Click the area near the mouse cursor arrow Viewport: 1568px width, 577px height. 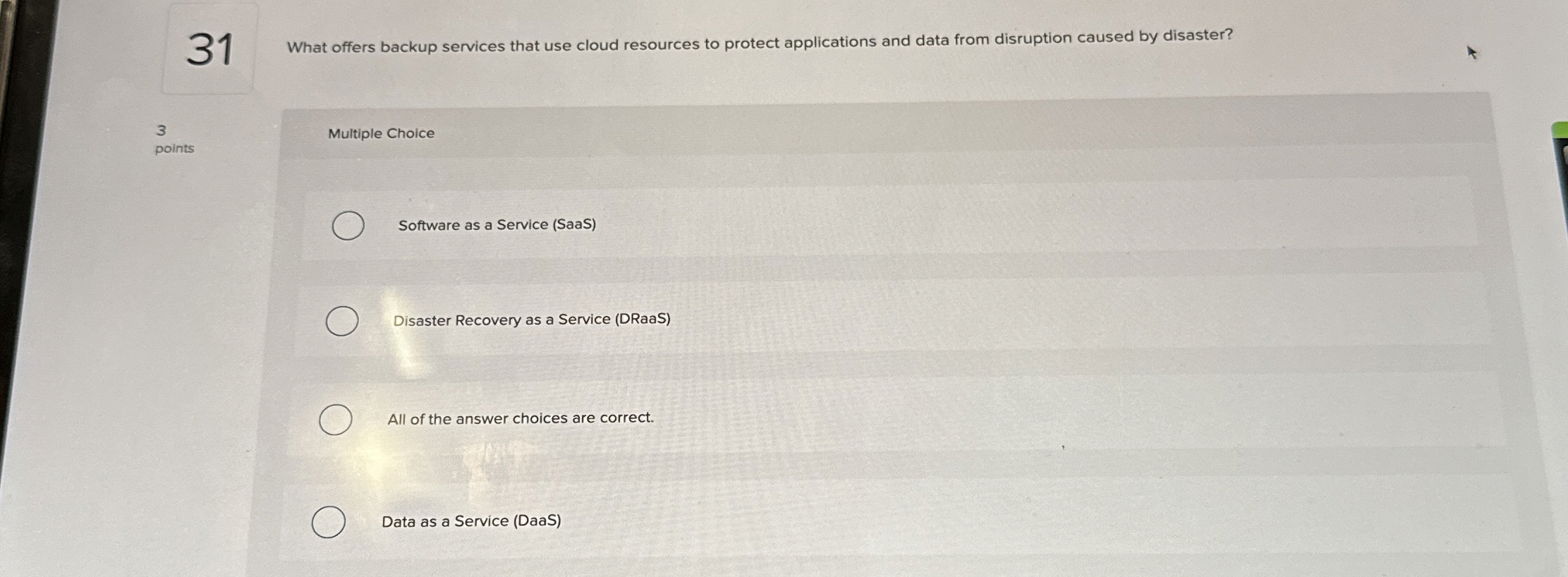[1471, 52]
